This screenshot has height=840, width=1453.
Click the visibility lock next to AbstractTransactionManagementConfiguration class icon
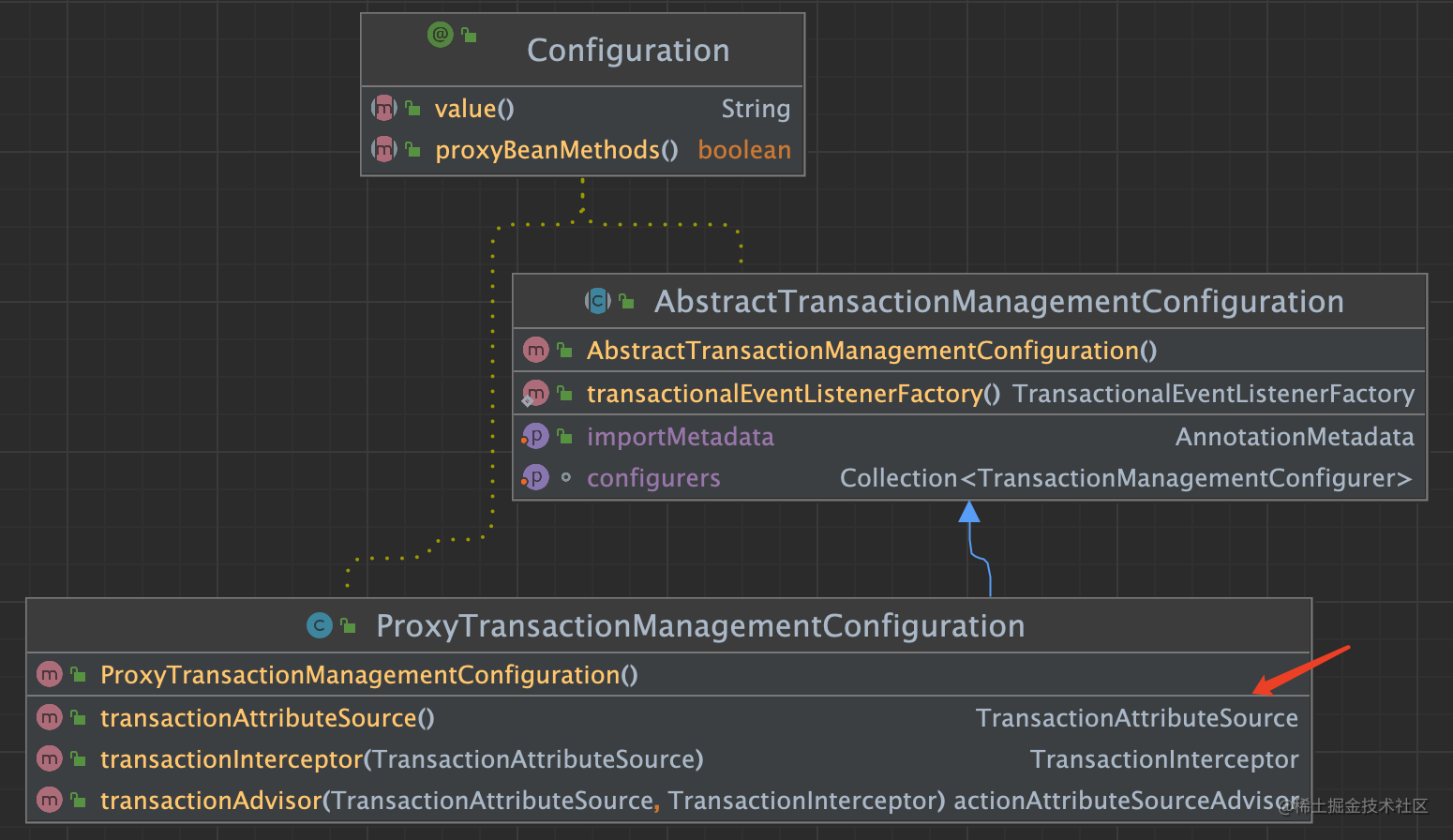click(626, 301)
